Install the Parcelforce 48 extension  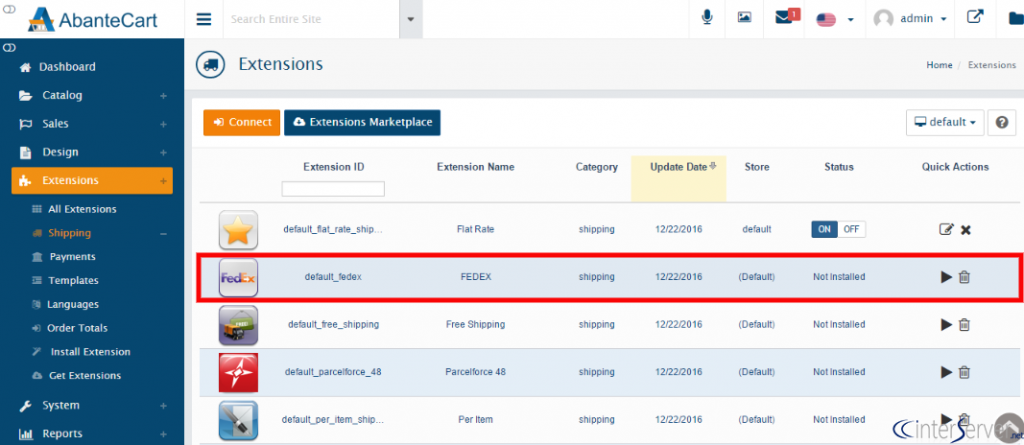[x=946, y=372]
